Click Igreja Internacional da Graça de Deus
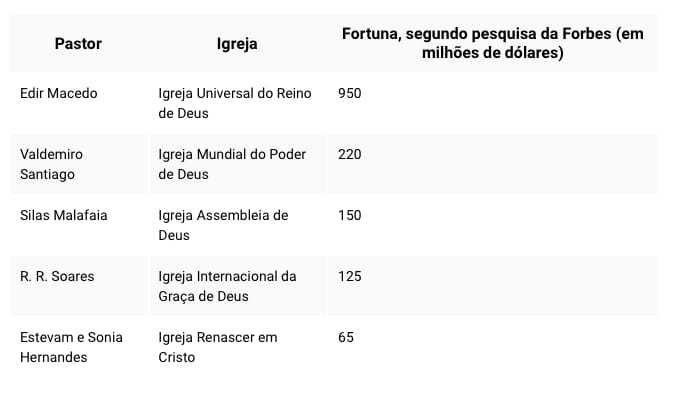 coord(227,286)
